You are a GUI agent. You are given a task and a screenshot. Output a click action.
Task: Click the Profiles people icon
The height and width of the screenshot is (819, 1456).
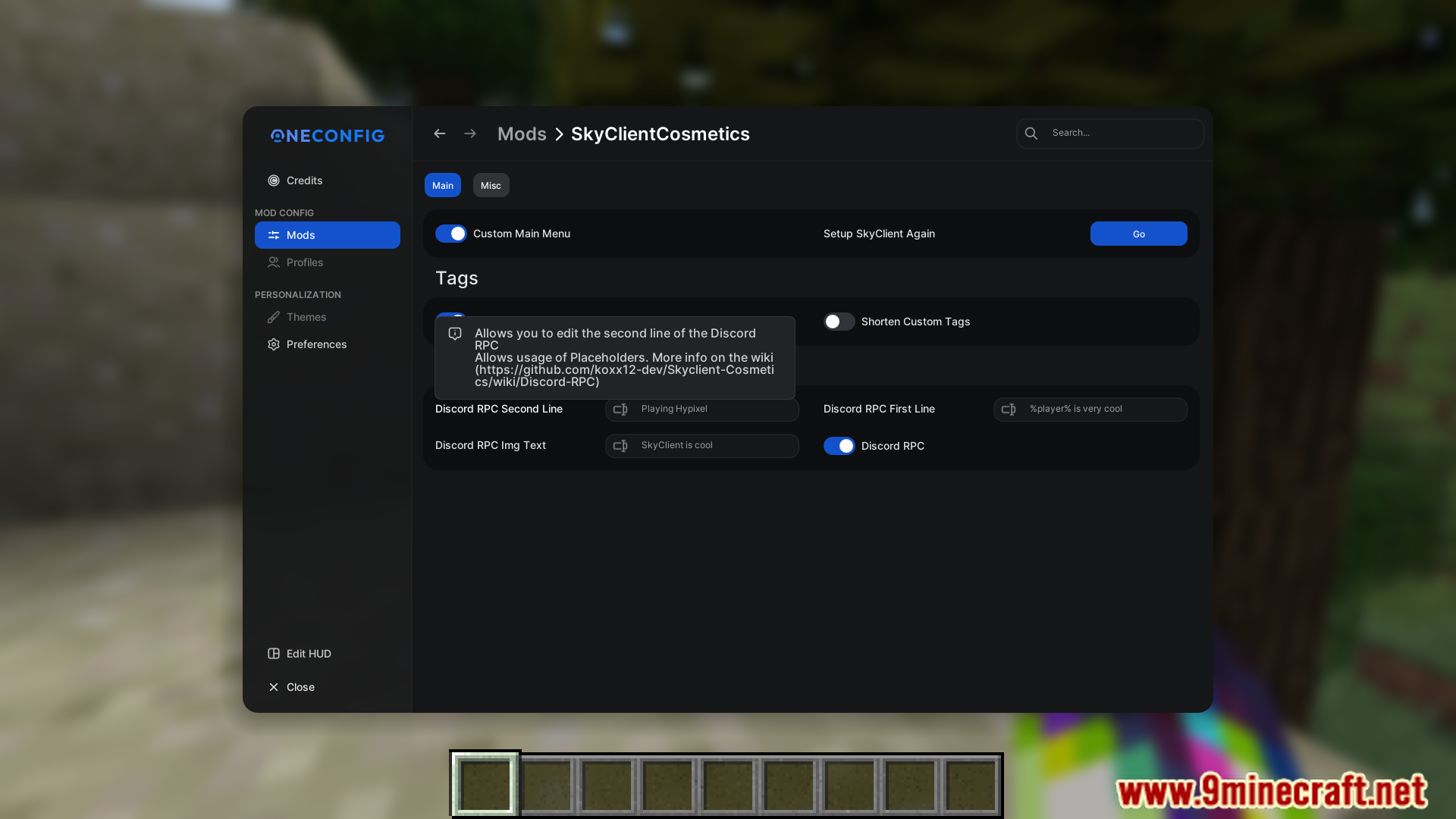click(274, 262)
